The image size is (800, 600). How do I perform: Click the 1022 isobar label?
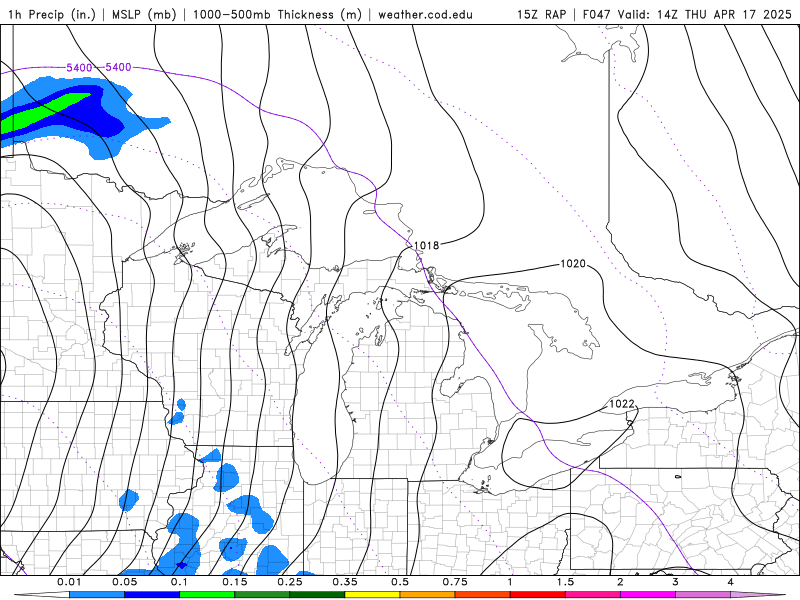622,404
